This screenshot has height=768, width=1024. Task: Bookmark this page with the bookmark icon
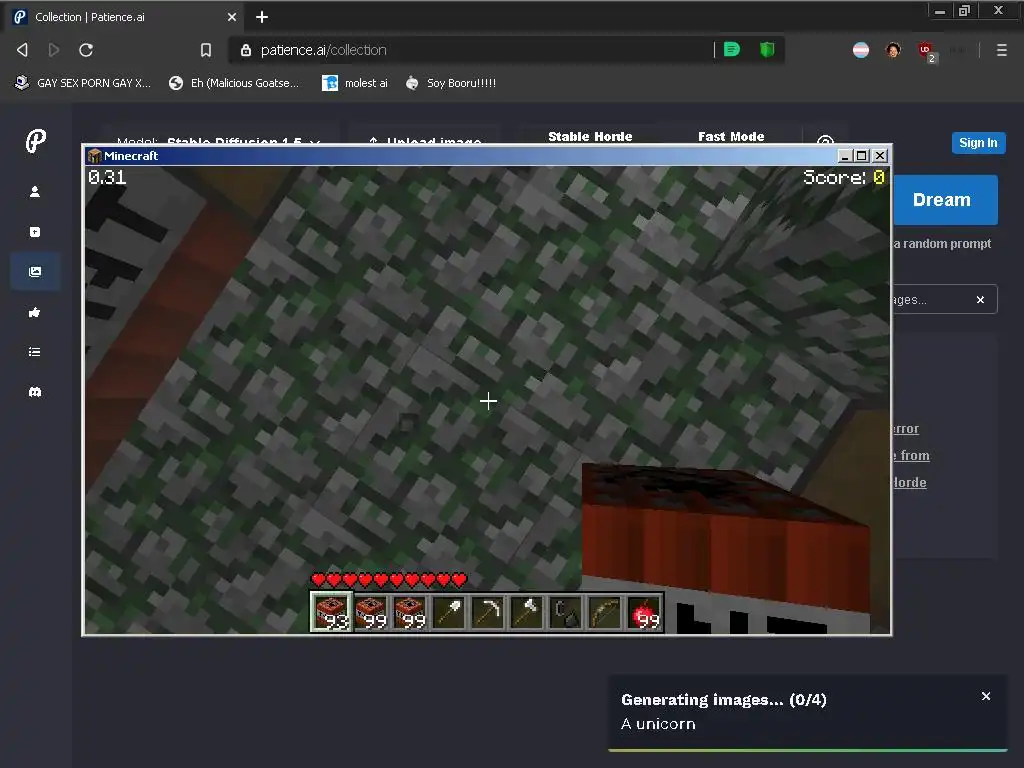coord(206,50)
